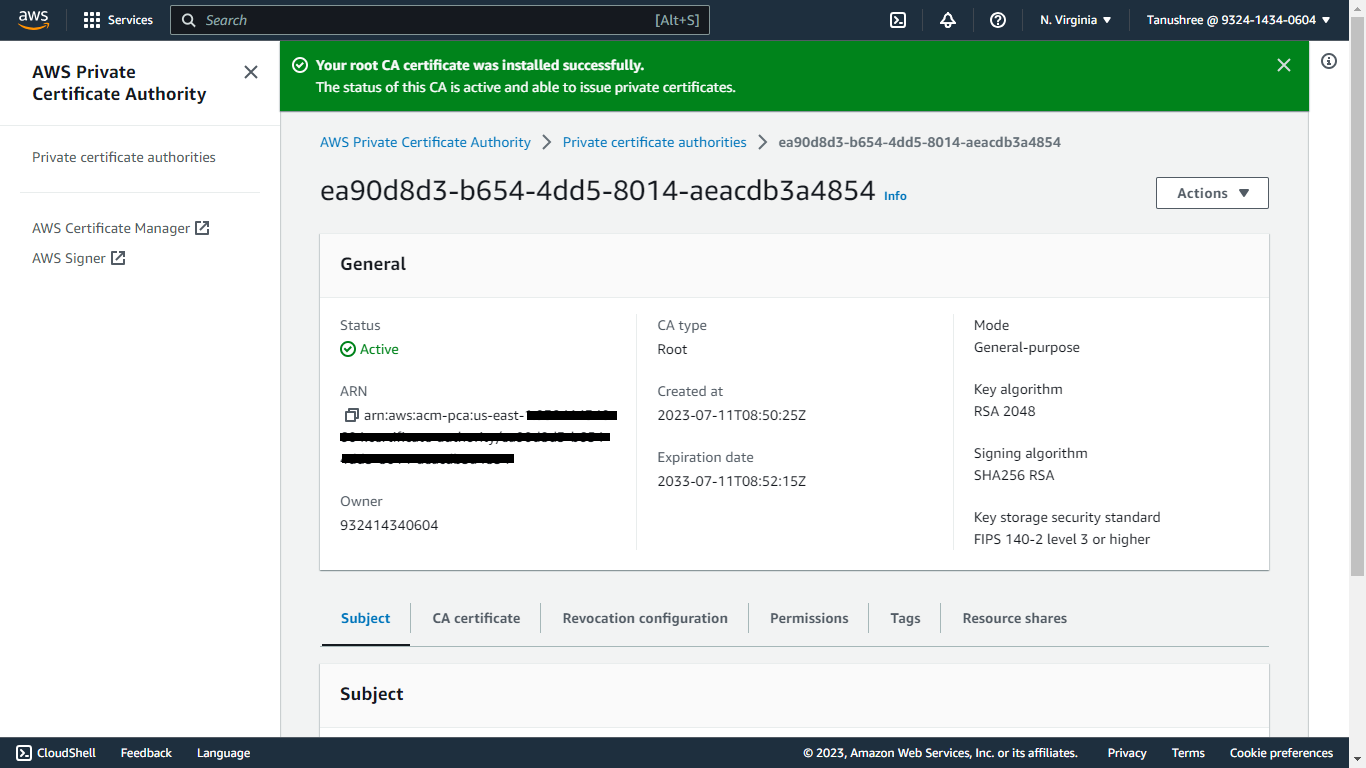This screenshot has height=768, width=1366.
Task: Open the Tags tab
Action: (905, 618)
